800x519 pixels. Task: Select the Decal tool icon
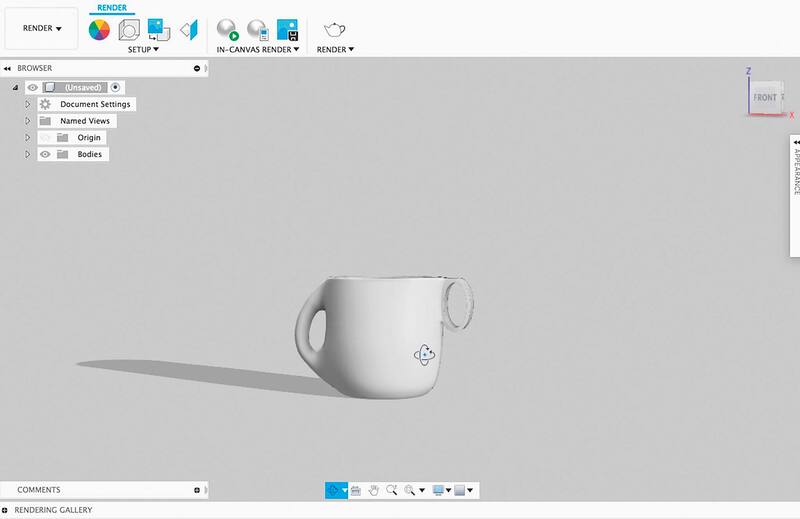point(158,29)
